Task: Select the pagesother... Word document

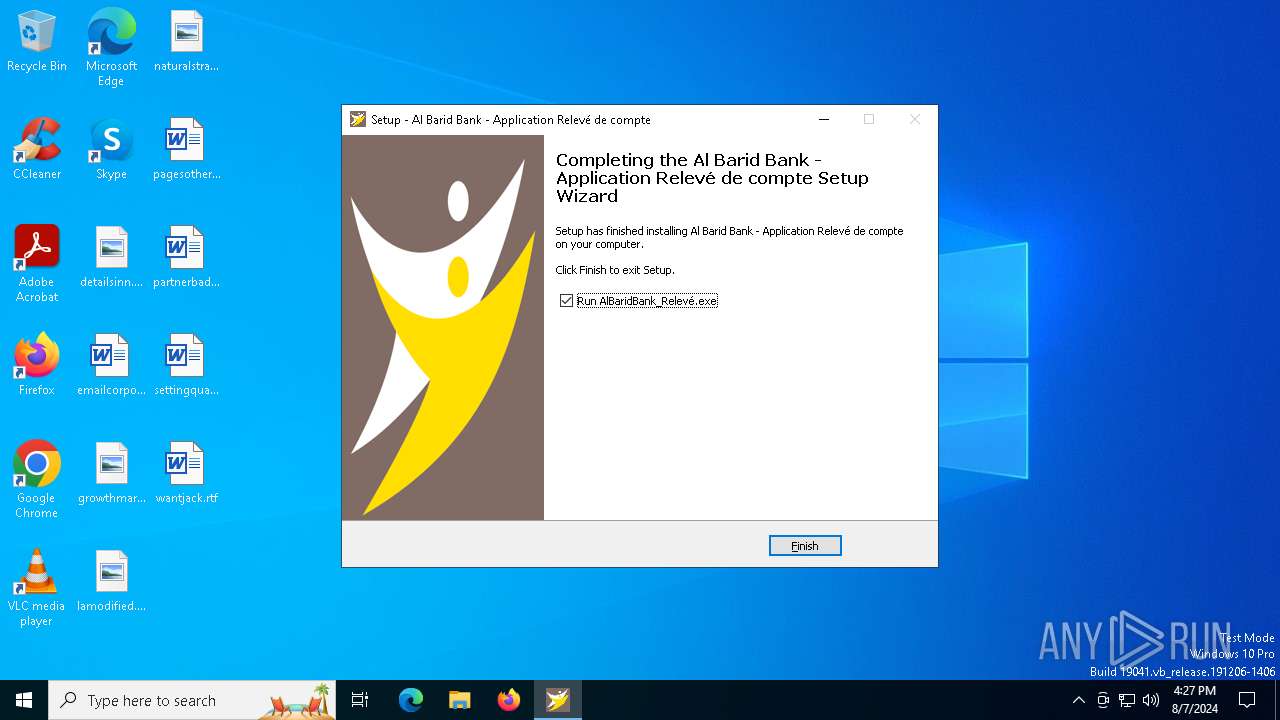Action: point(186,150)
